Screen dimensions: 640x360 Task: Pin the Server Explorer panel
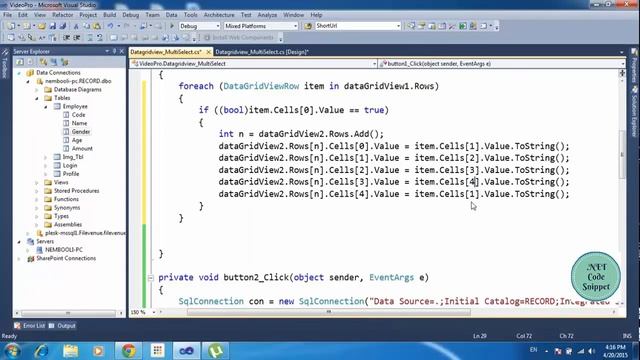[x=115, y=51]
